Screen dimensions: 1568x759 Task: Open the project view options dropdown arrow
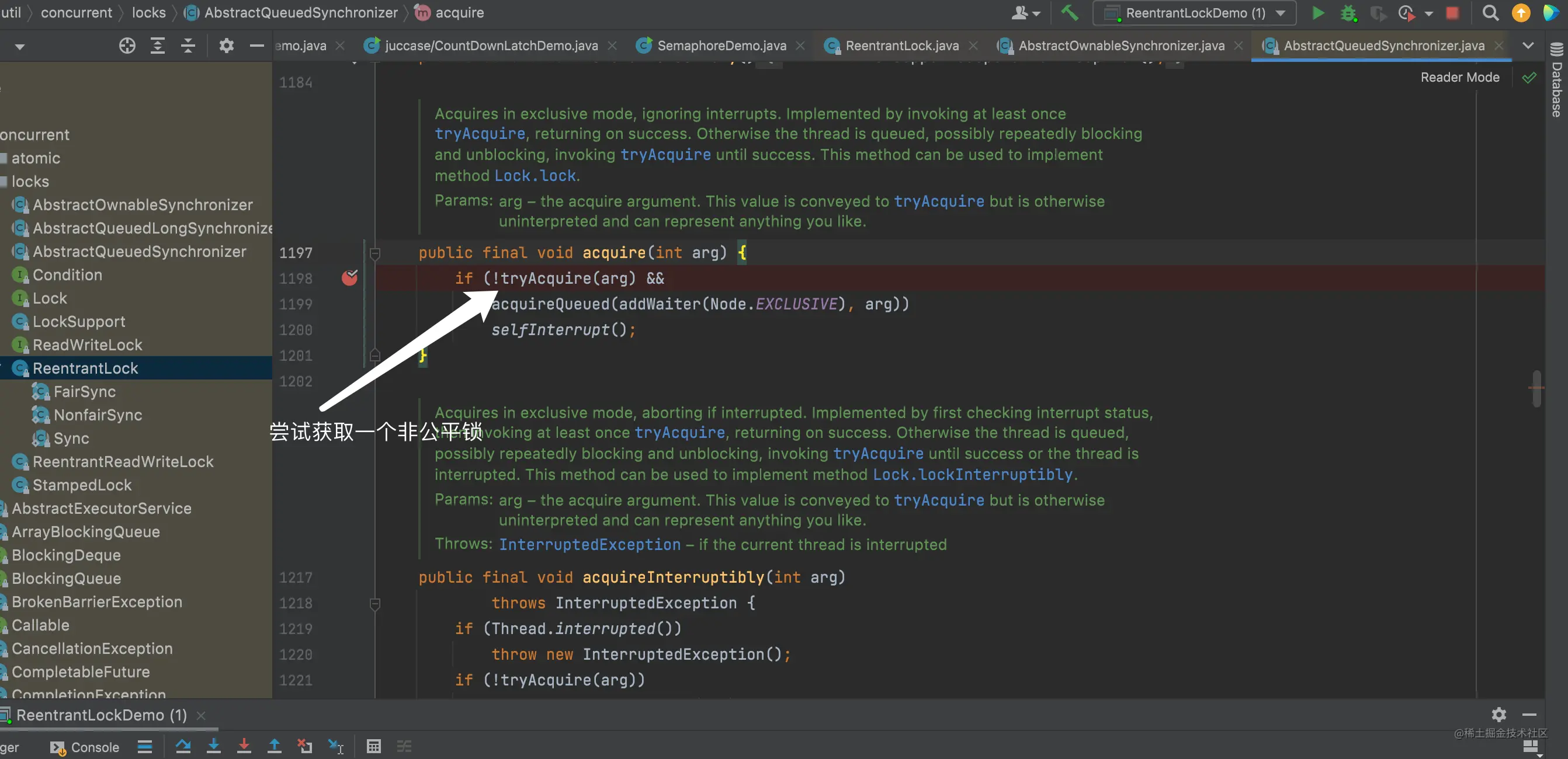pos(19,46)
